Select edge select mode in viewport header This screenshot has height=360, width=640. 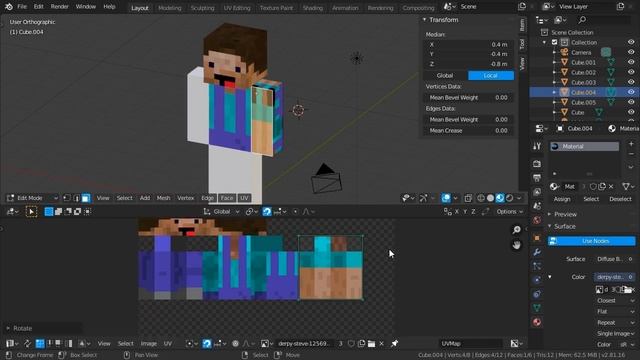[x=76, y=198]
